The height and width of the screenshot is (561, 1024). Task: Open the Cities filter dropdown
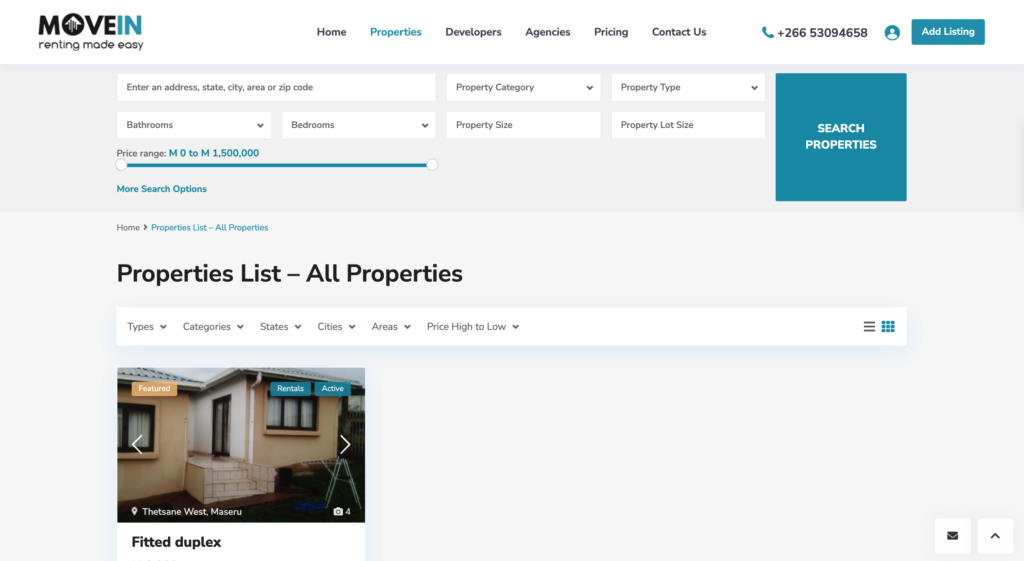[336, 327]
